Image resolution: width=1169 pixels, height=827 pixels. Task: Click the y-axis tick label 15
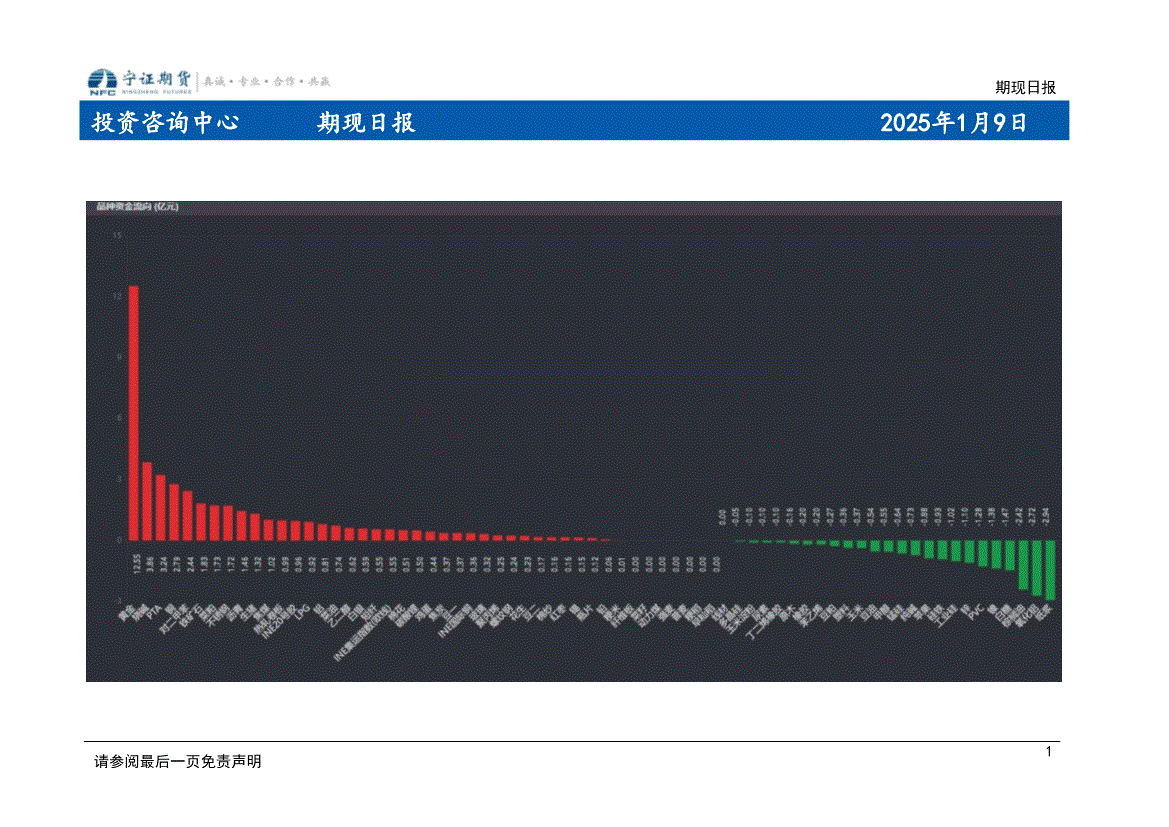point(117,235)
